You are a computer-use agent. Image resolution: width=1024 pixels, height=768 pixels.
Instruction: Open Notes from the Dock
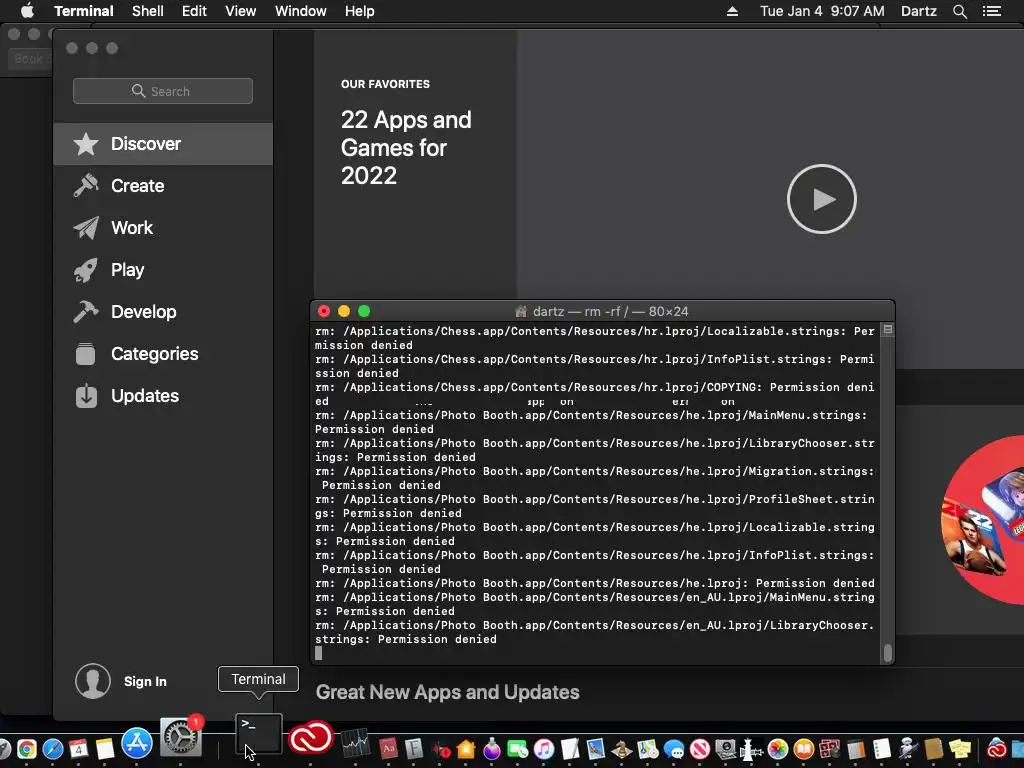[104, 748]
